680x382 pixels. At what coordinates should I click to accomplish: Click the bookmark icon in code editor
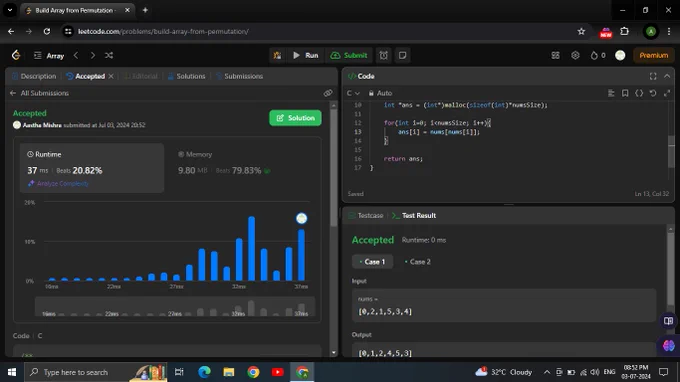(625, 93)
